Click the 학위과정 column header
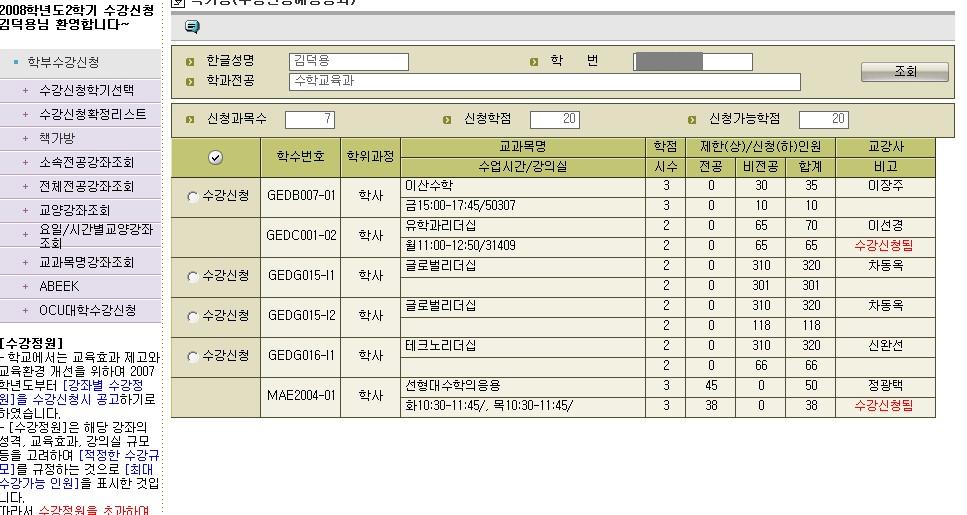967x515 pixels. tap(370, 157)
